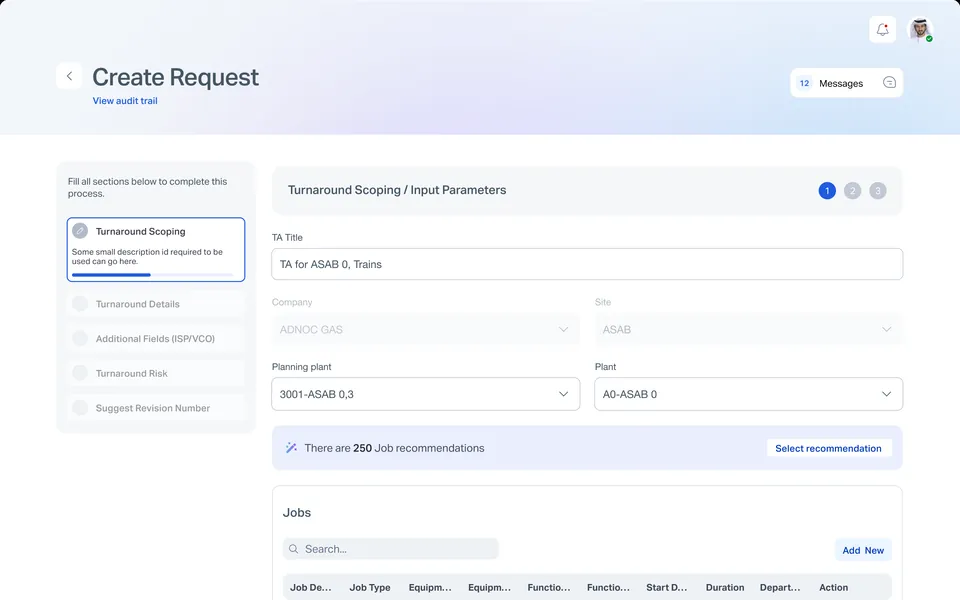This screenshot has height=600, width=960.
Task: Click the Select recommendation button
Action: point(828,448)
